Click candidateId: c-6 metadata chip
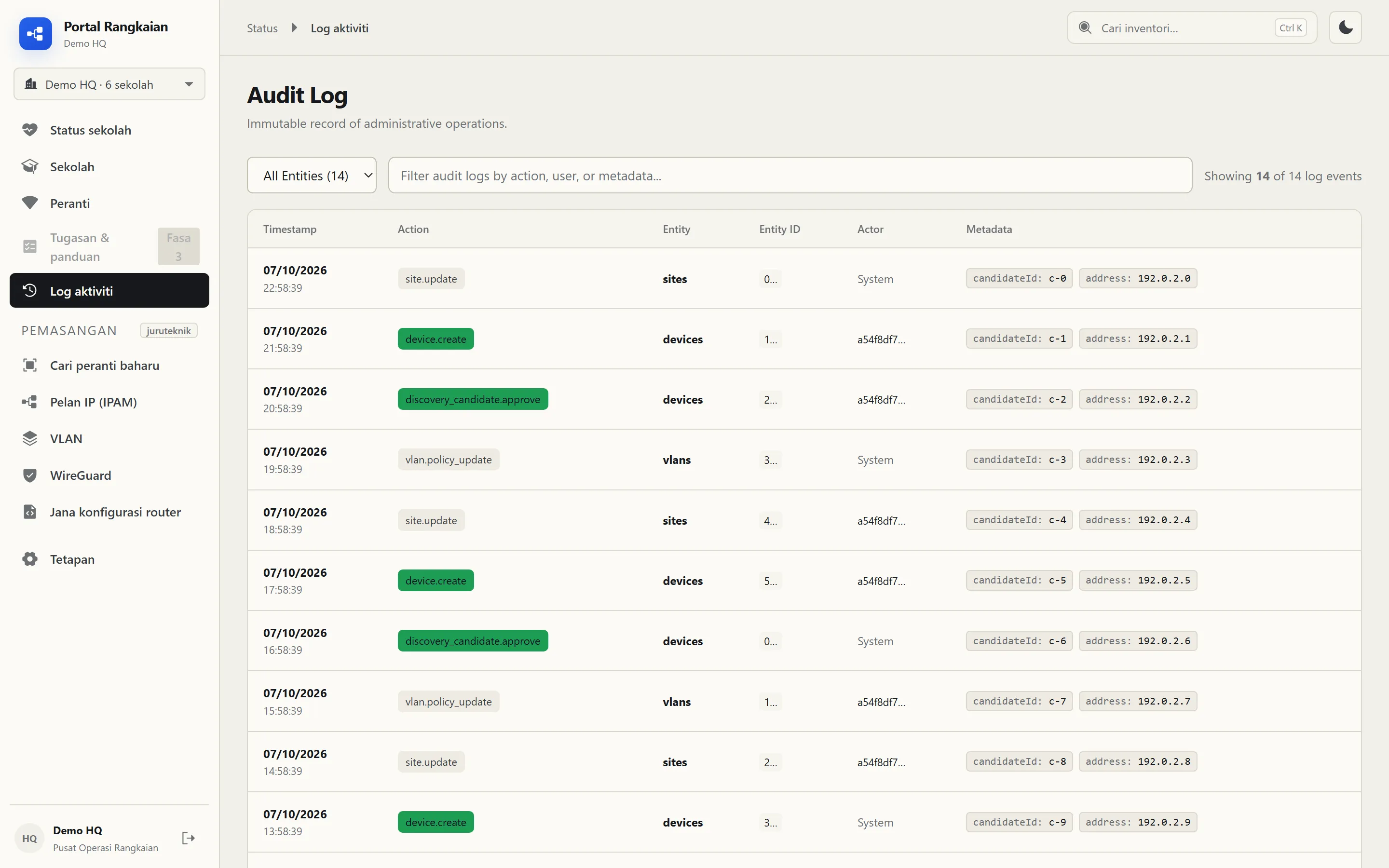 click(1019, 641)
